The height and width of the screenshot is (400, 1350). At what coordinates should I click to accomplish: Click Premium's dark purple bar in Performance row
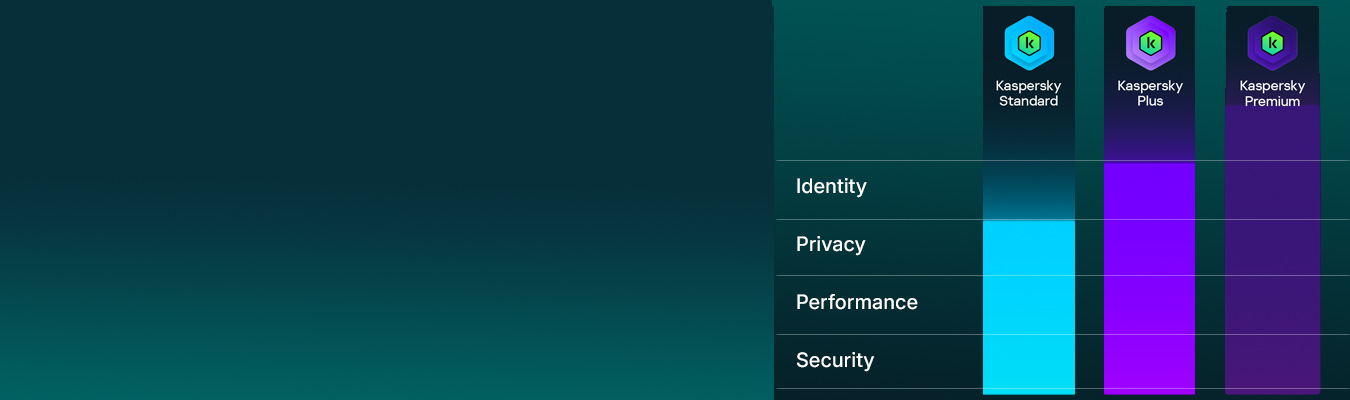pos(1272,305)
